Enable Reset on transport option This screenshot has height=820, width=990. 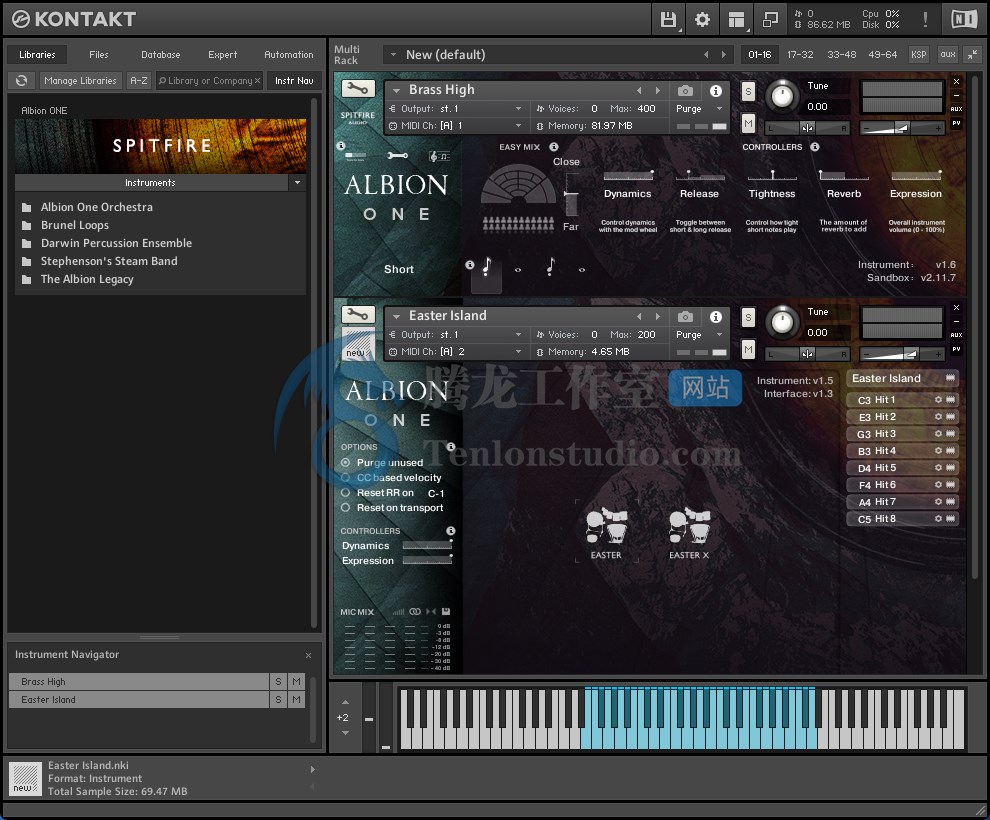pos(345,508)
